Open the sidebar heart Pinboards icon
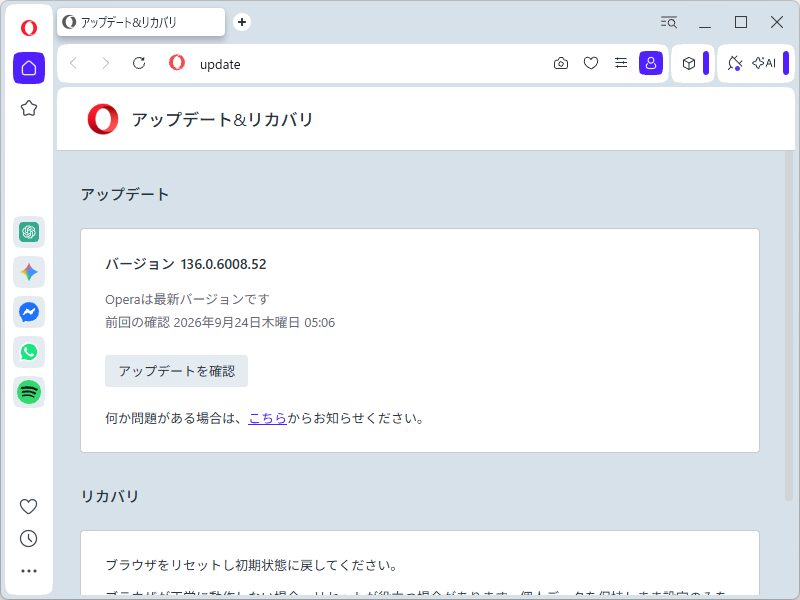Image resolution: width=800 pixels, height=600 pixels. pyautogui.click(x=29, y=506)
